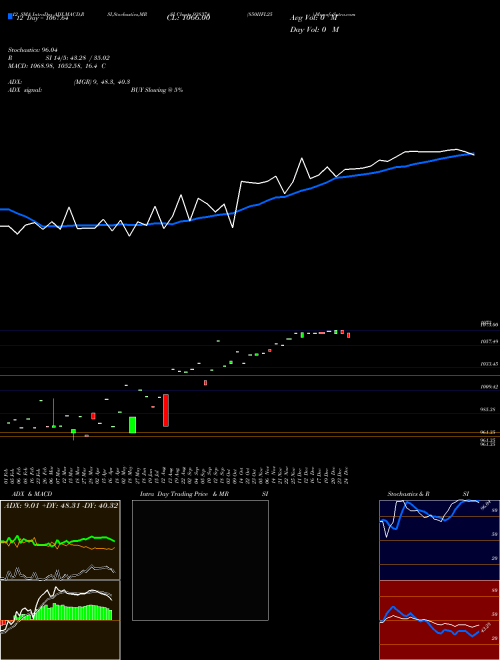Screen dimensions: 500x660
Task: Click the 'Stochastics & R SI' panel title
Action: click(428, 494)
